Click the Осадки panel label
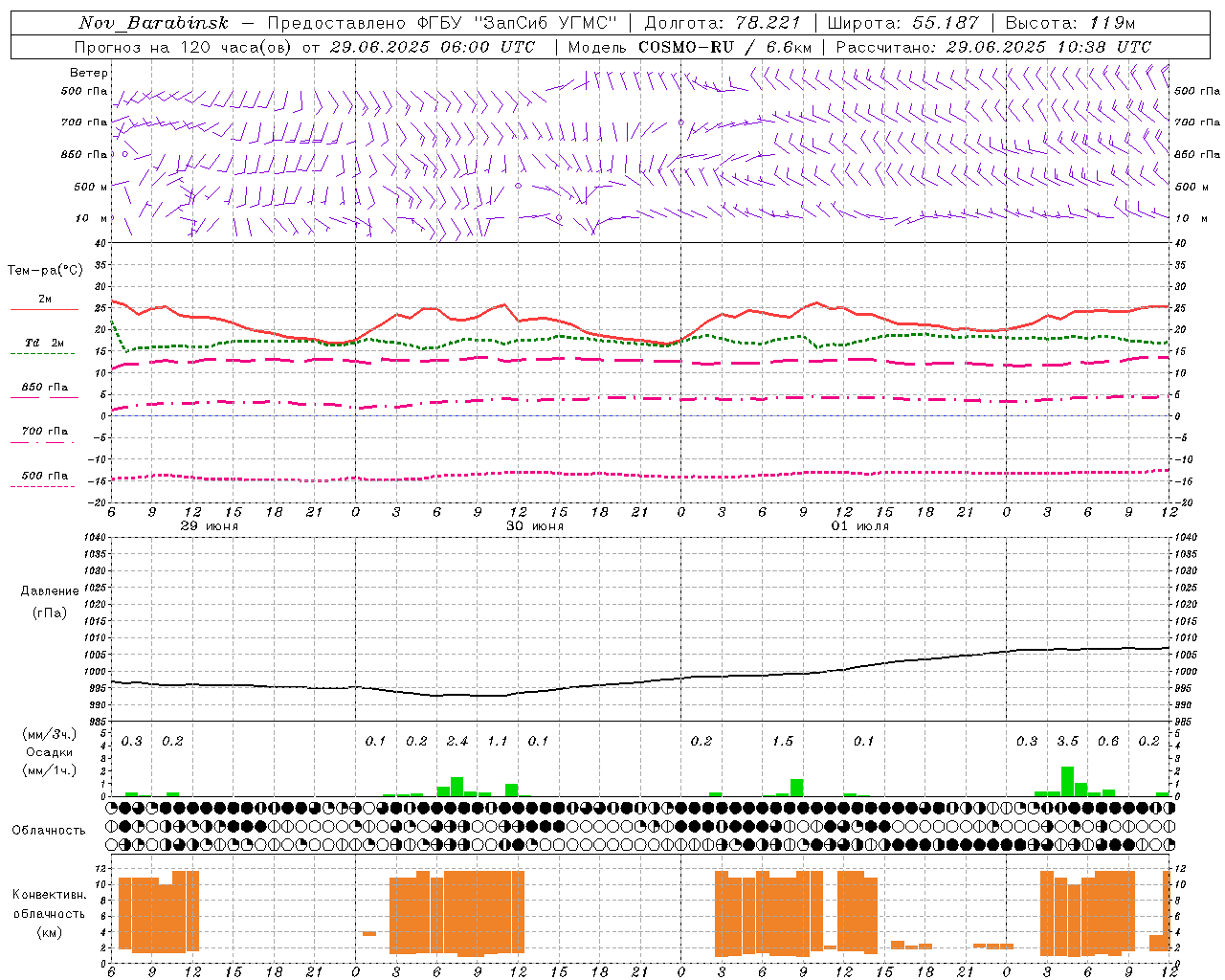The image size is (1225, 980). (x=50, y=752)
